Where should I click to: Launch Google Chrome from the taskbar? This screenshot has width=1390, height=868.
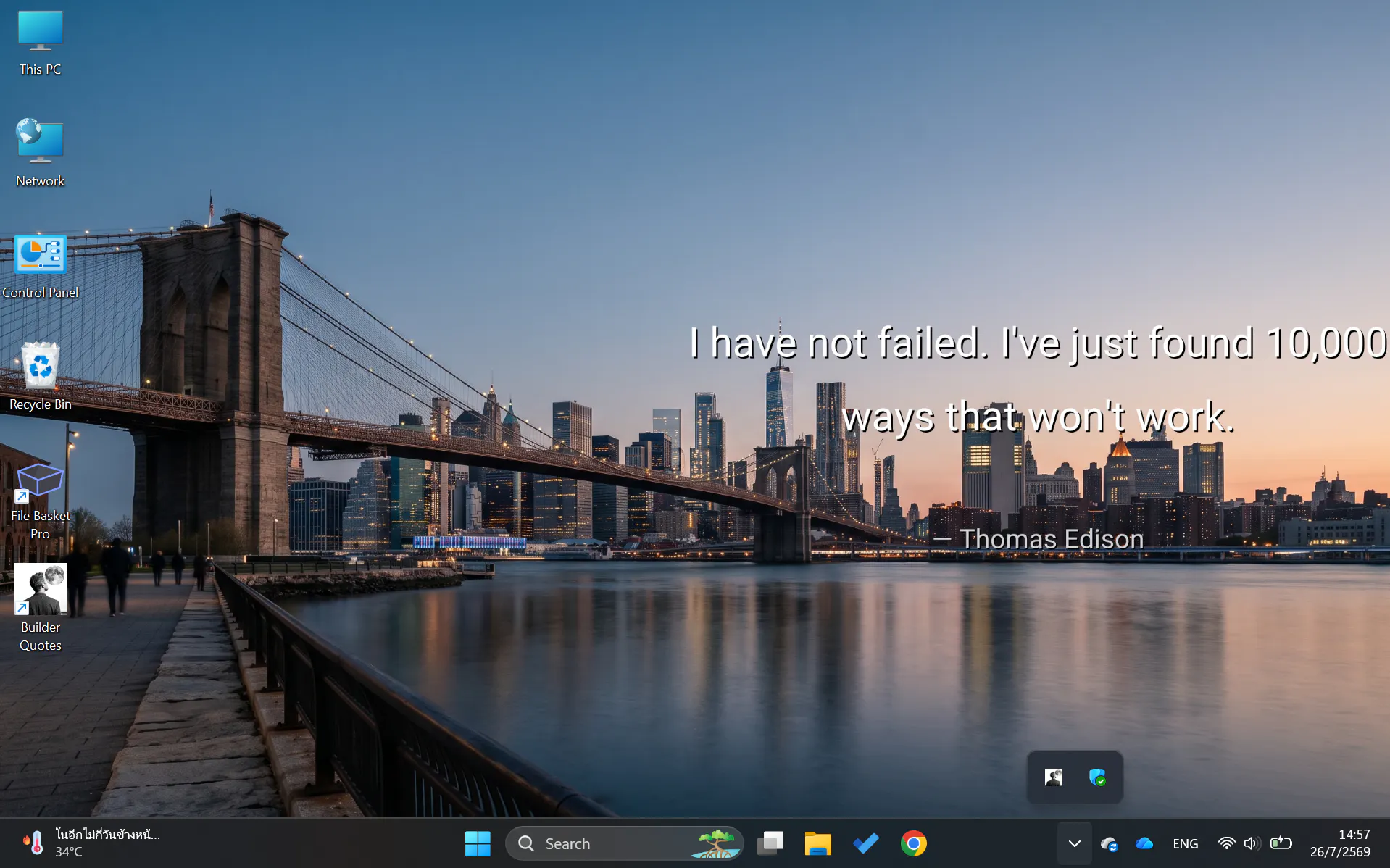coord(914,843)
